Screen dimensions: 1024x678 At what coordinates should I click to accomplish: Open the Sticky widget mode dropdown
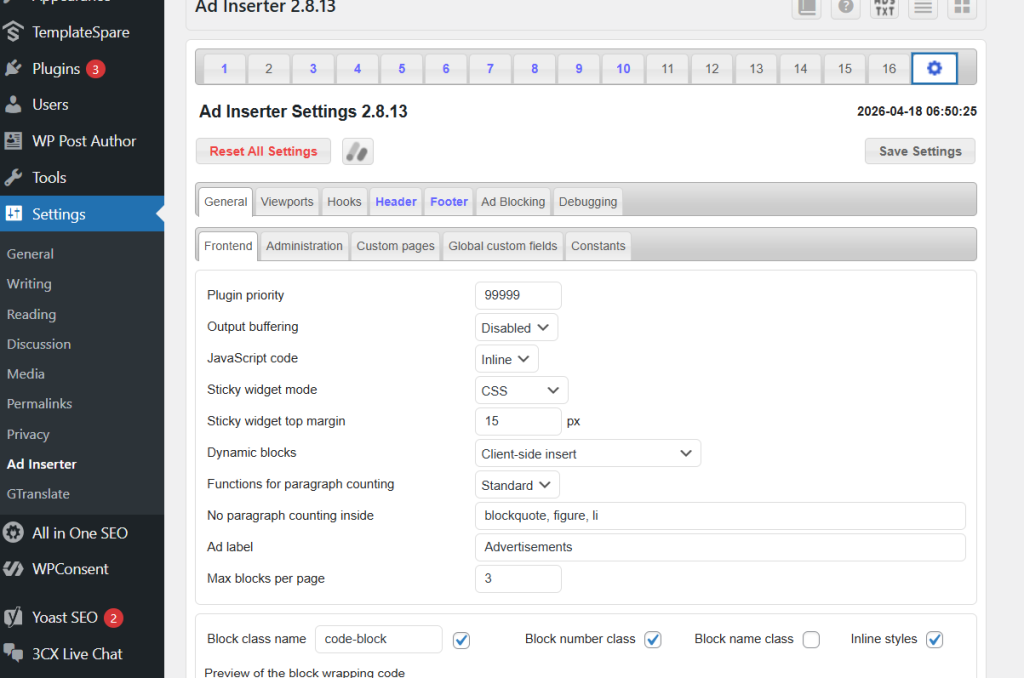(521, 391)
